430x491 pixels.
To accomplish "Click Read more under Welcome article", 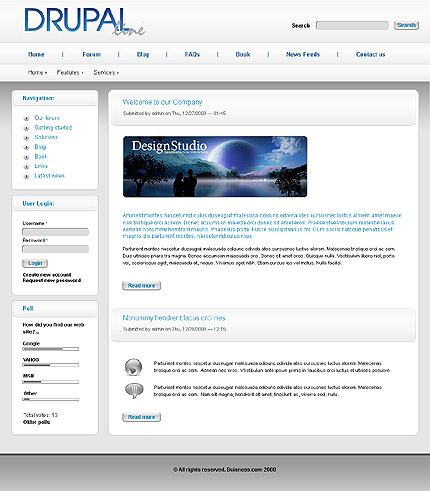I will tap(141, 286).
